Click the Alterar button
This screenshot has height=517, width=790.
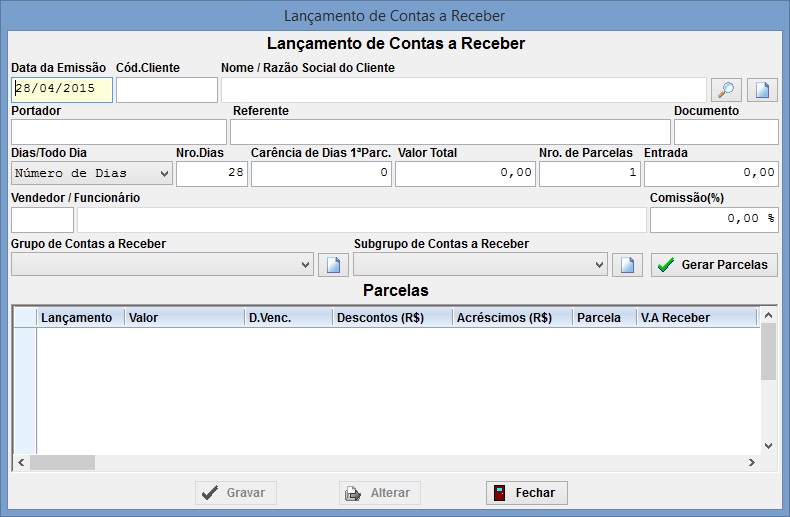[x=380, y=493]
